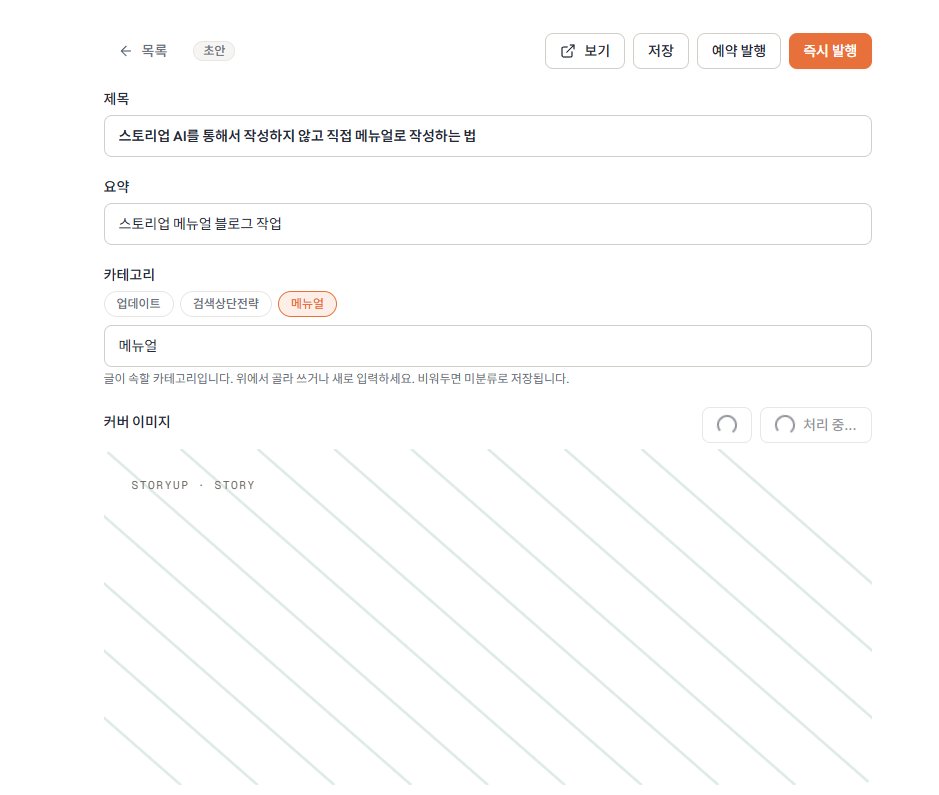Focus the category text input containing 메뉴얼

(487, 346)
